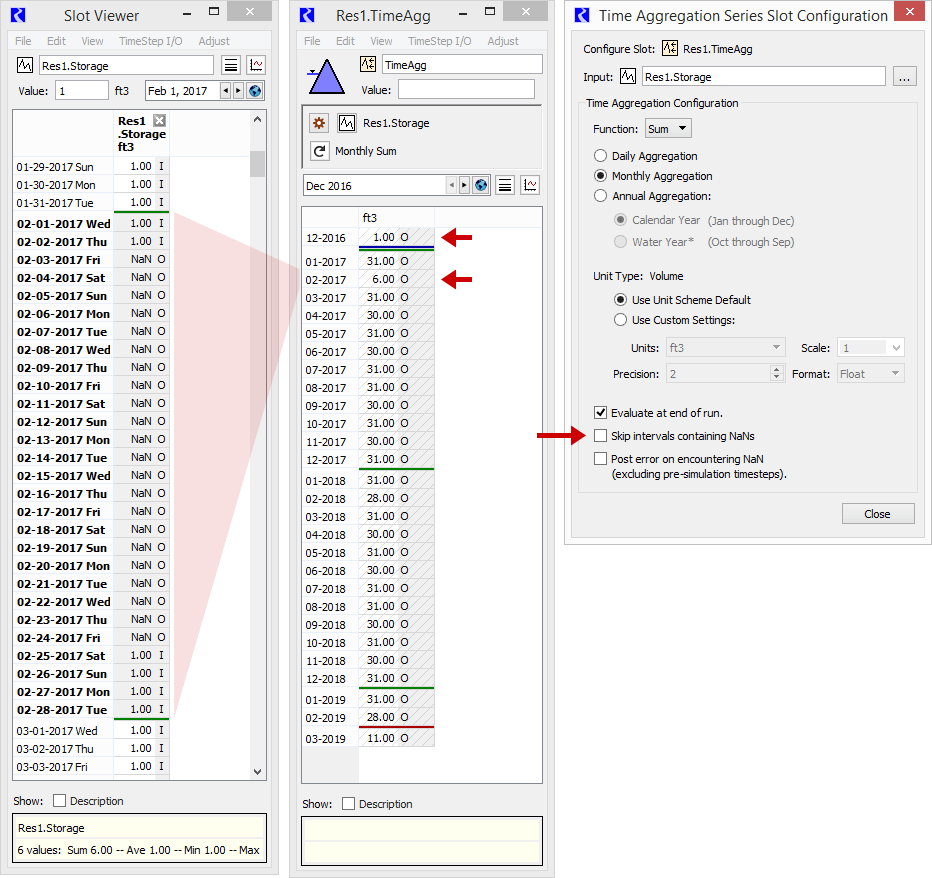Click the series slot icon next to Res1.Storage in TimeAgg

click(347, 123)
